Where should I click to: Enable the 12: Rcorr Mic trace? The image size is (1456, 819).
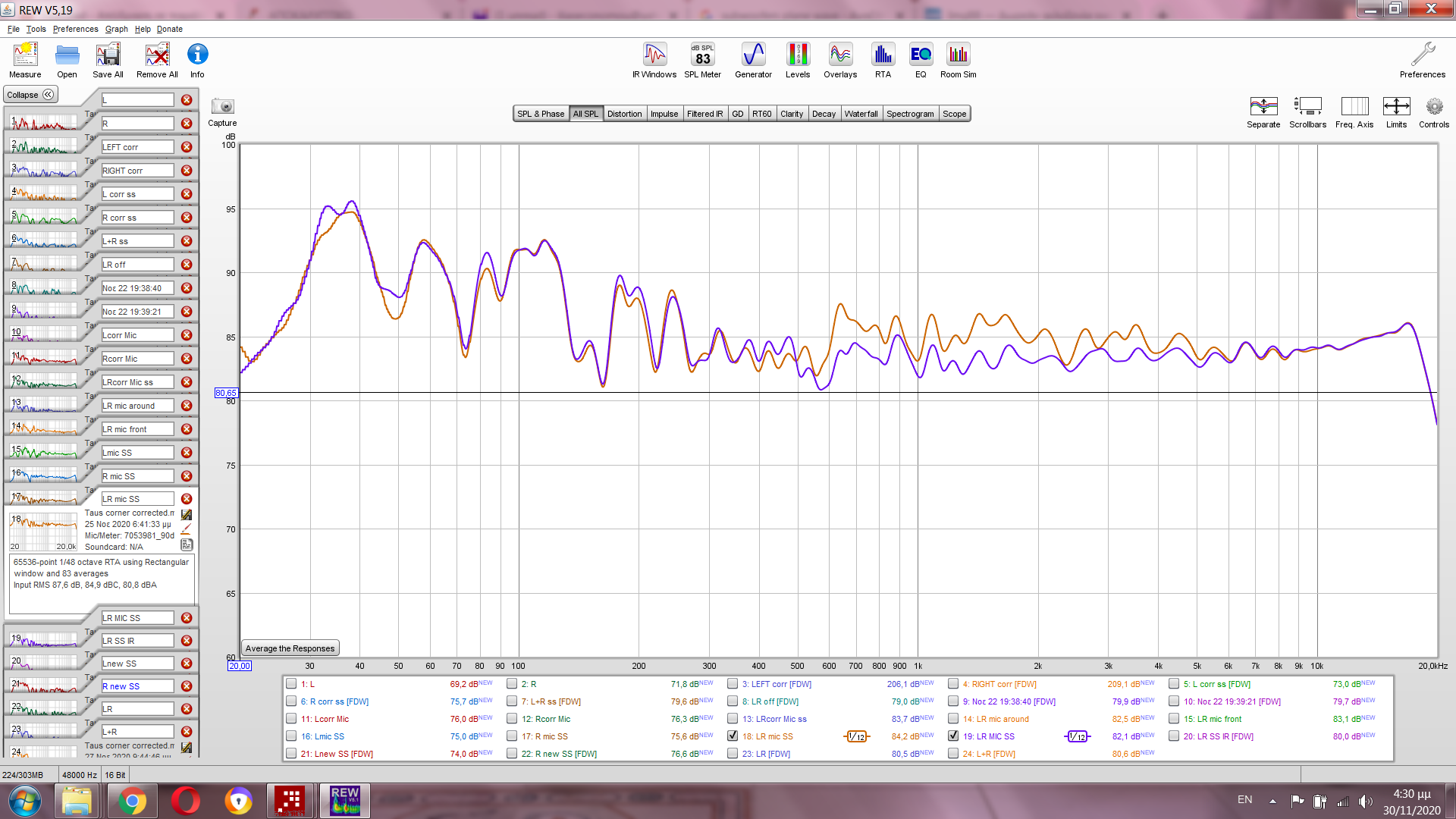(x=512, y=719)
